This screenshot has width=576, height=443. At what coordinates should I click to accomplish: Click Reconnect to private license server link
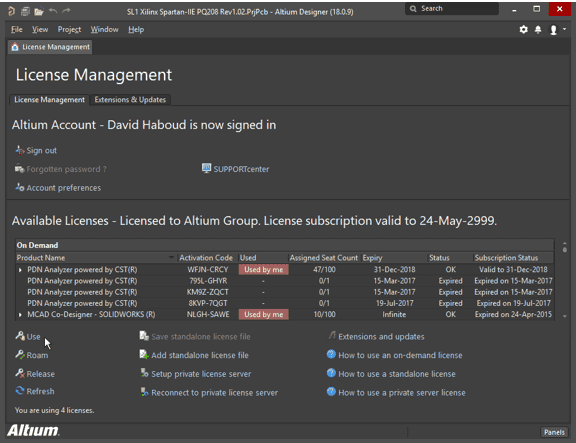(x=215, y=393)
